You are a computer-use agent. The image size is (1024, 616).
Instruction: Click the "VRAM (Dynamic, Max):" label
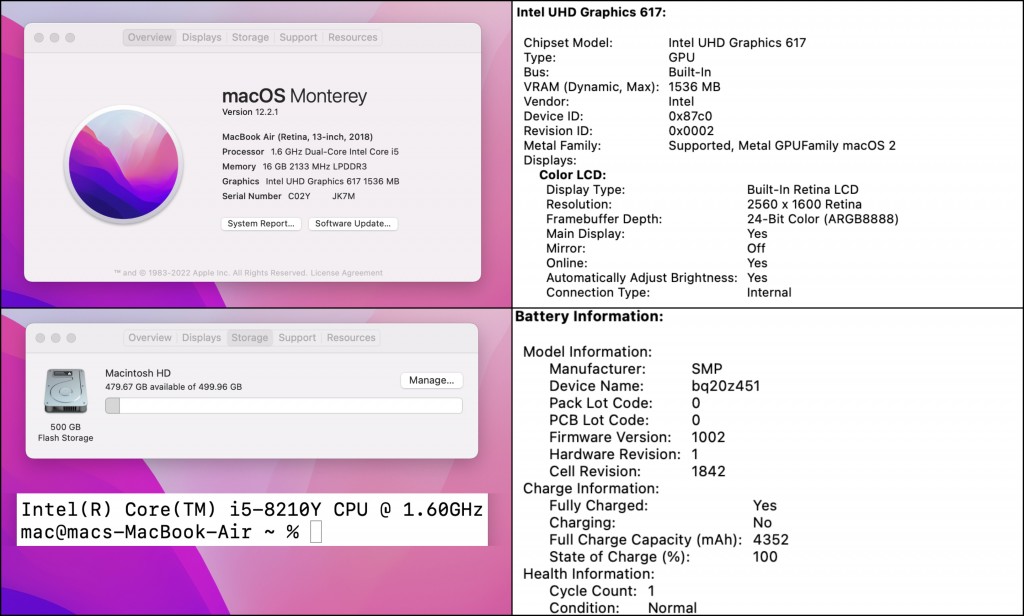pos(591,87)
